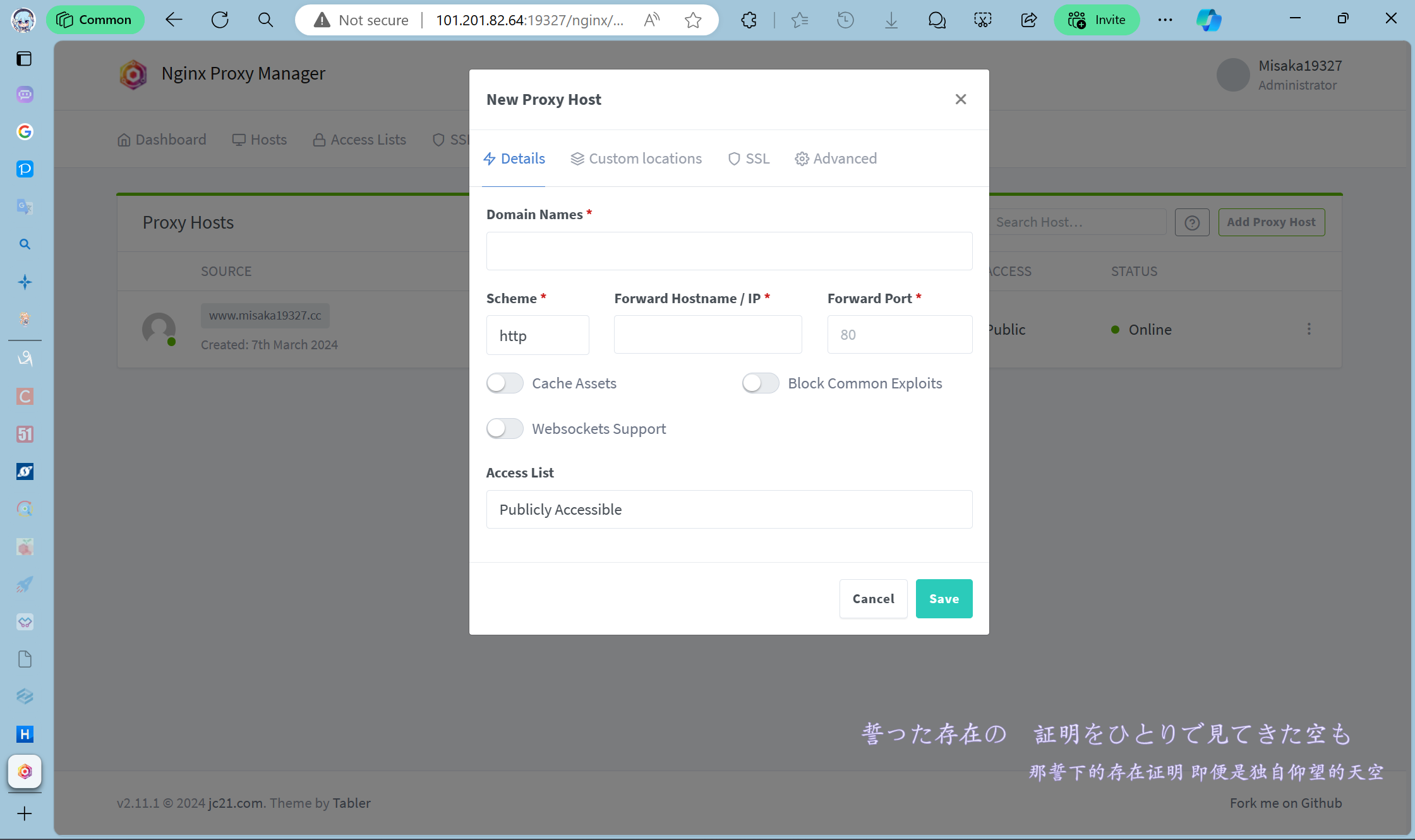Open downloads icon
This screenshot has width=1415, height=840.
891,20
